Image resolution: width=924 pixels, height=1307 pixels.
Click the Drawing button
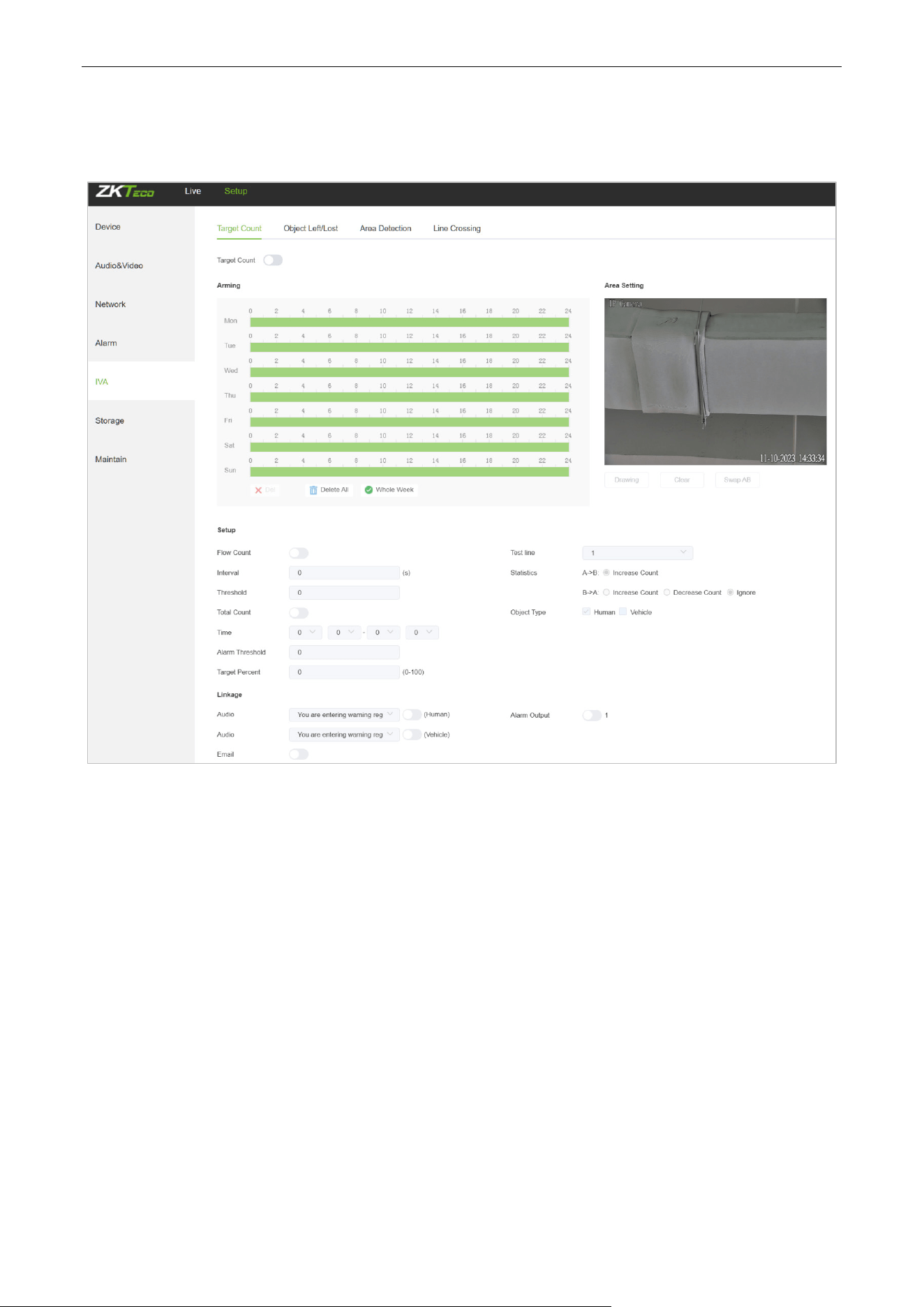tap(627, 480)
